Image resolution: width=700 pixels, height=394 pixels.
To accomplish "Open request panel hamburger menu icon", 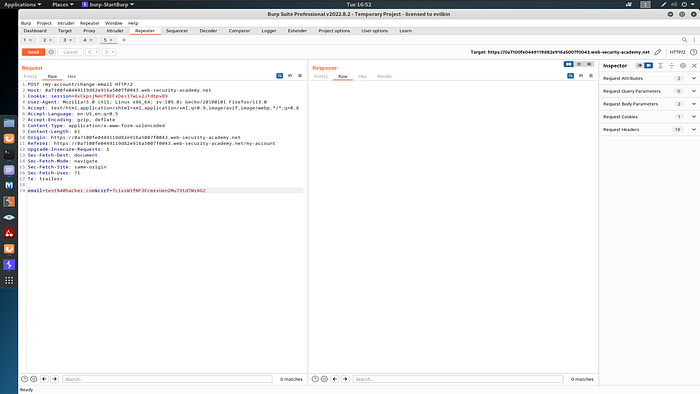I will 300,76.
